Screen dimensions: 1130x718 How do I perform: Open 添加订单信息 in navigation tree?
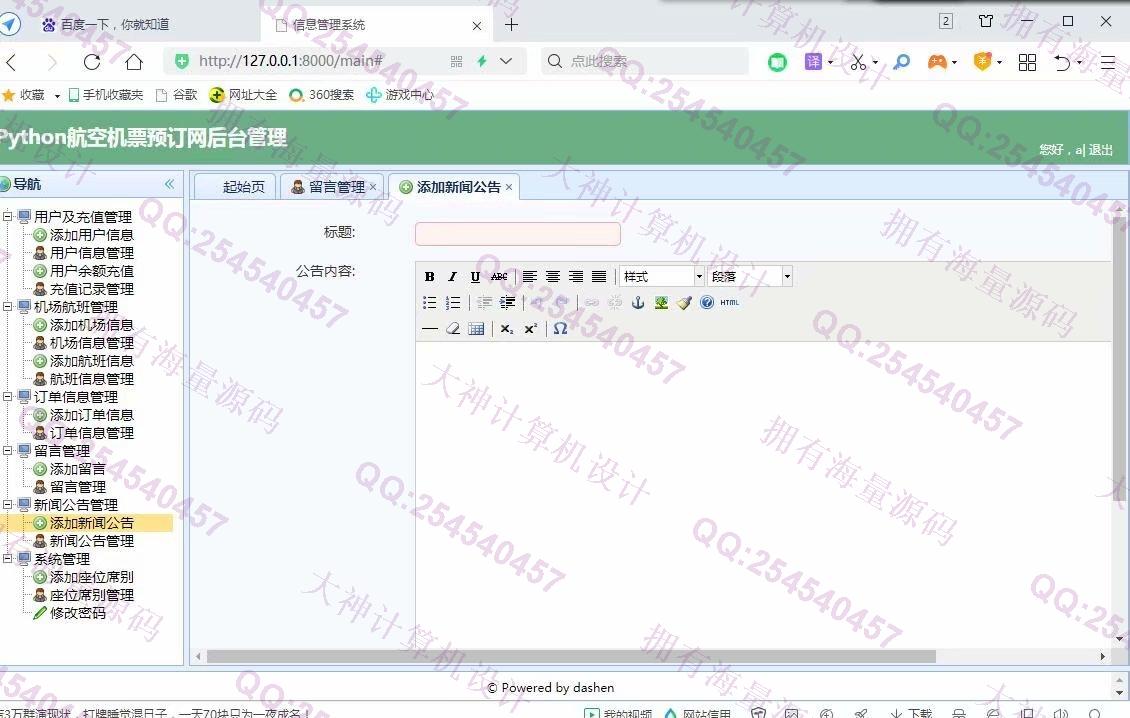pos(92,415)
